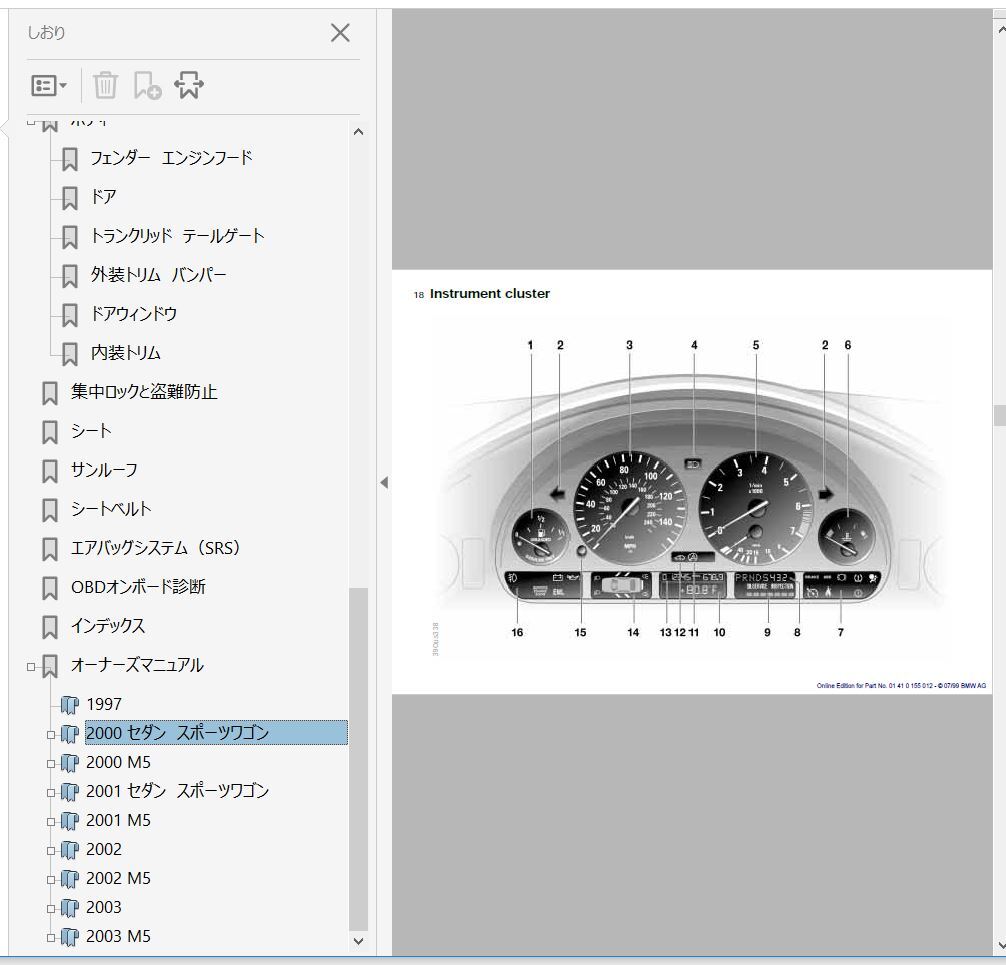This screenshot has width=1006, height=965.
Task: Open the エアバッグシステム（SRS）bookmark
Action: 156,548
